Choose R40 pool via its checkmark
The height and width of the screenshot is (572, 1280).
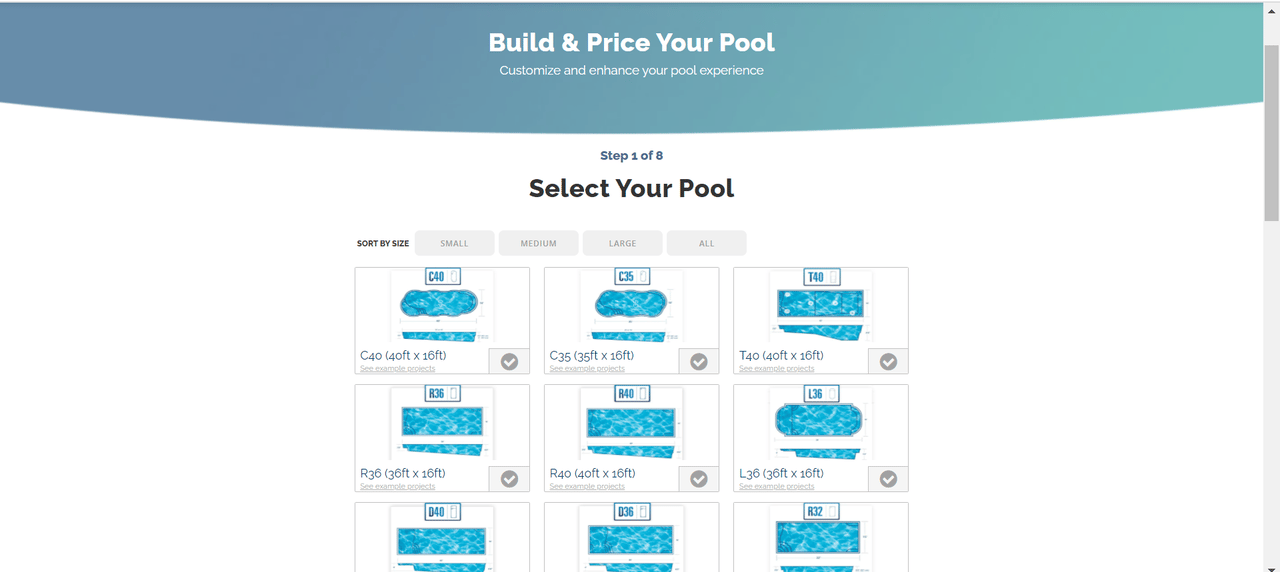click(699, 479)
